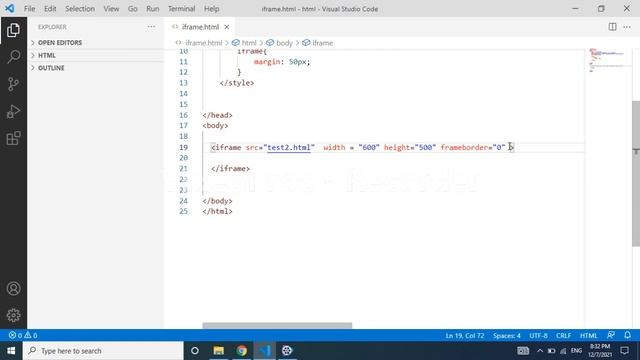This screenshot has height=360, width=640.
Task: Open the Manage gear icon
Action: tap(13, 315)
